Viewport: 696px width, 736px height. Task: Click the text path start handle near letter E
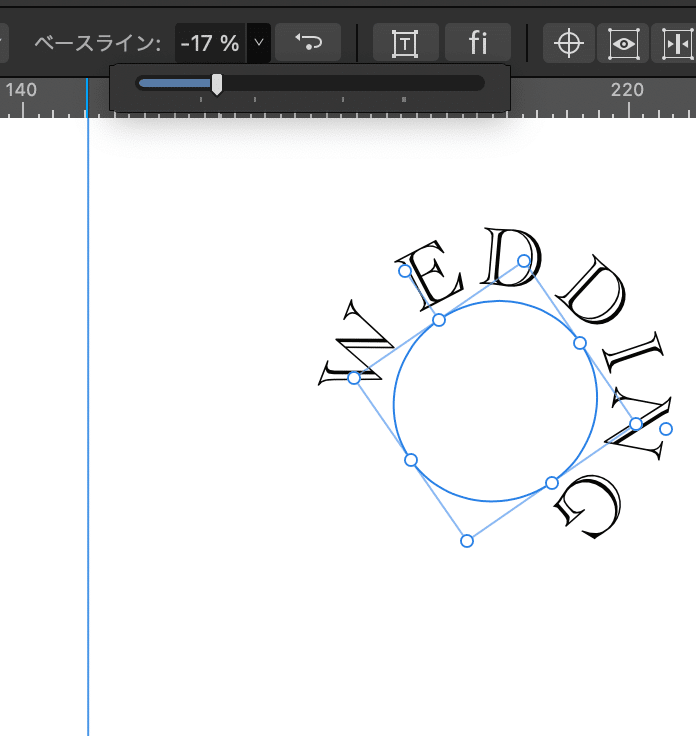pos(405,271)
